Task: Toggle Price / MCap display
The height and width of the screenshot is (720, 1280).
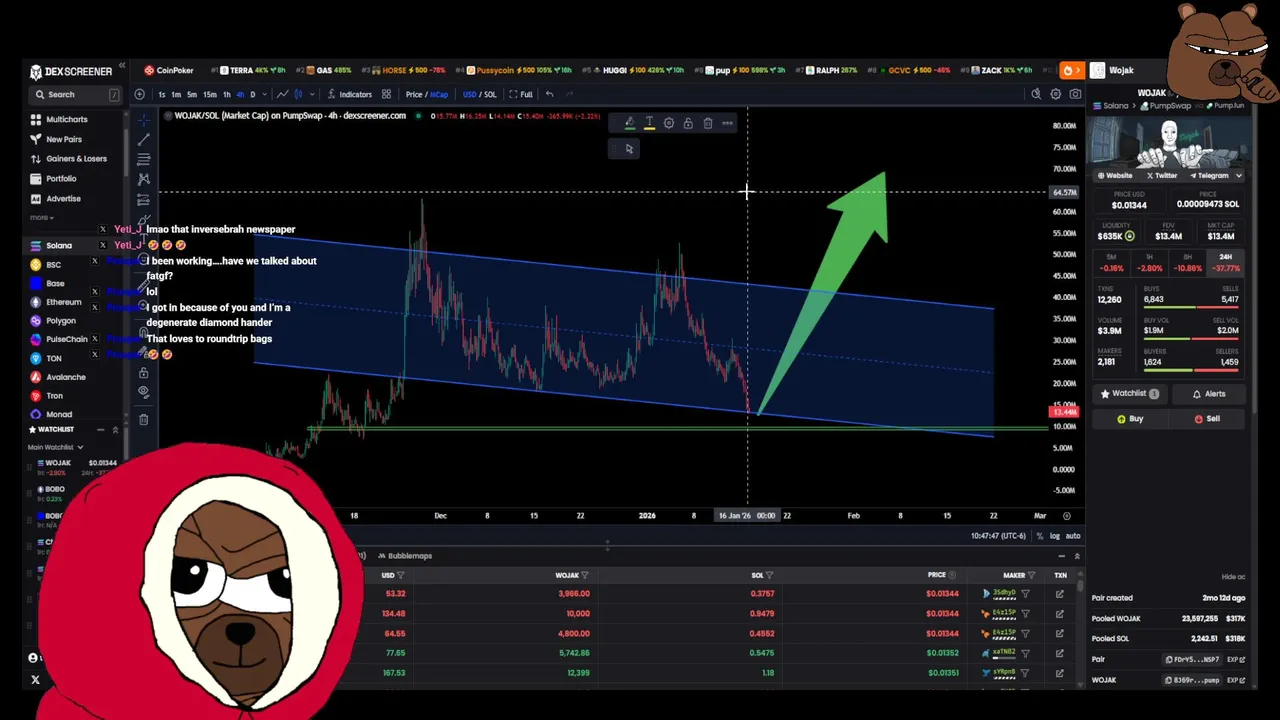Action: (x=427, y=94)
